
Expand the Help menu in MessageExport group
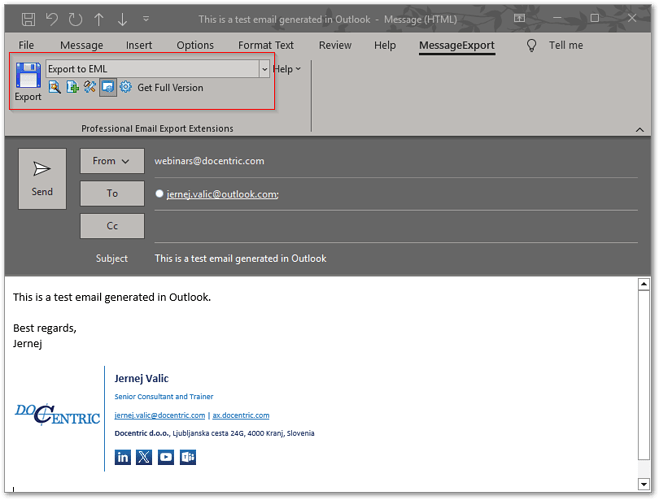286,69
